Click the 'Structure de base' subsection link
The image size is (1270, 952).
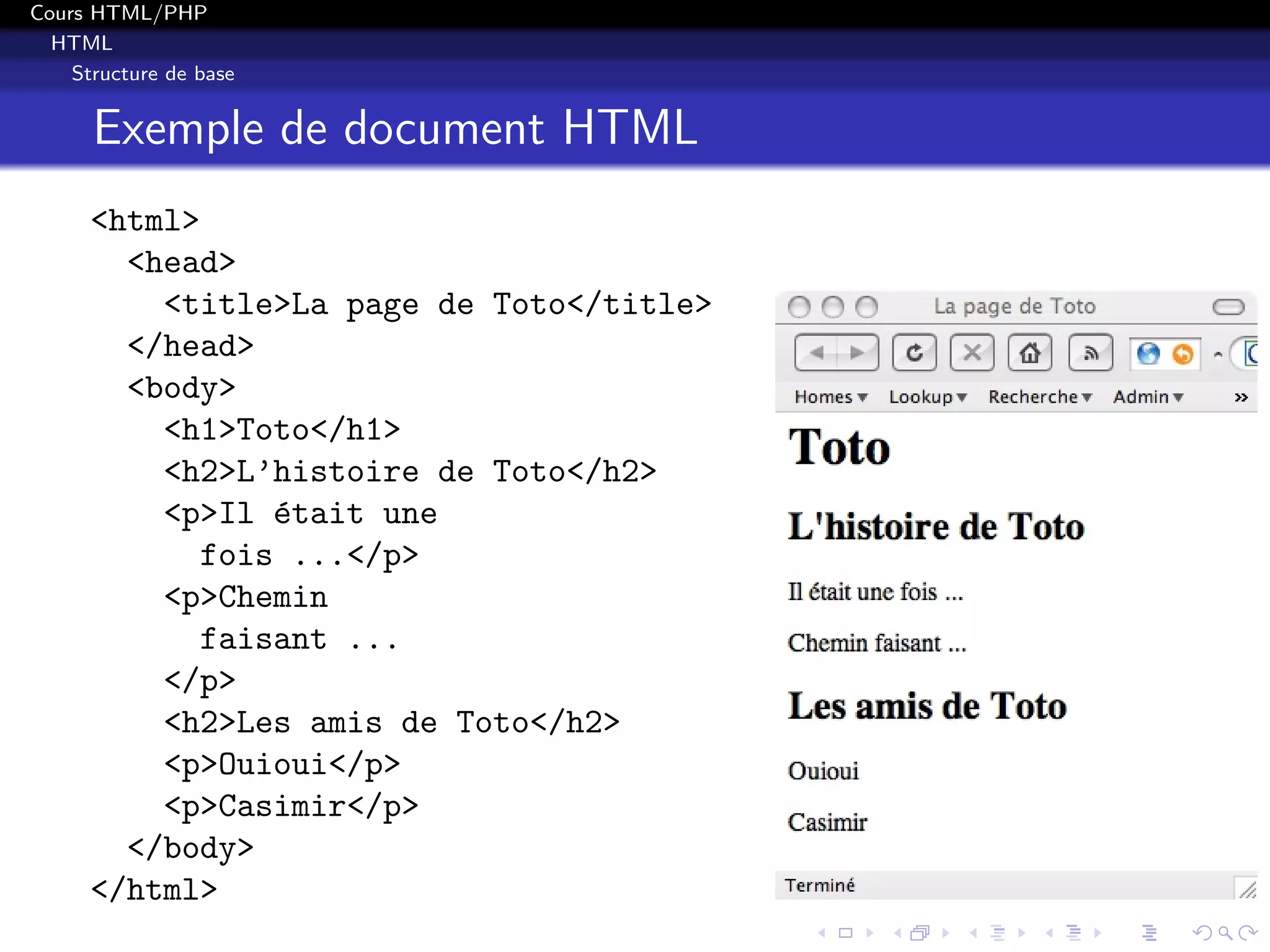(x=153, y=73)
